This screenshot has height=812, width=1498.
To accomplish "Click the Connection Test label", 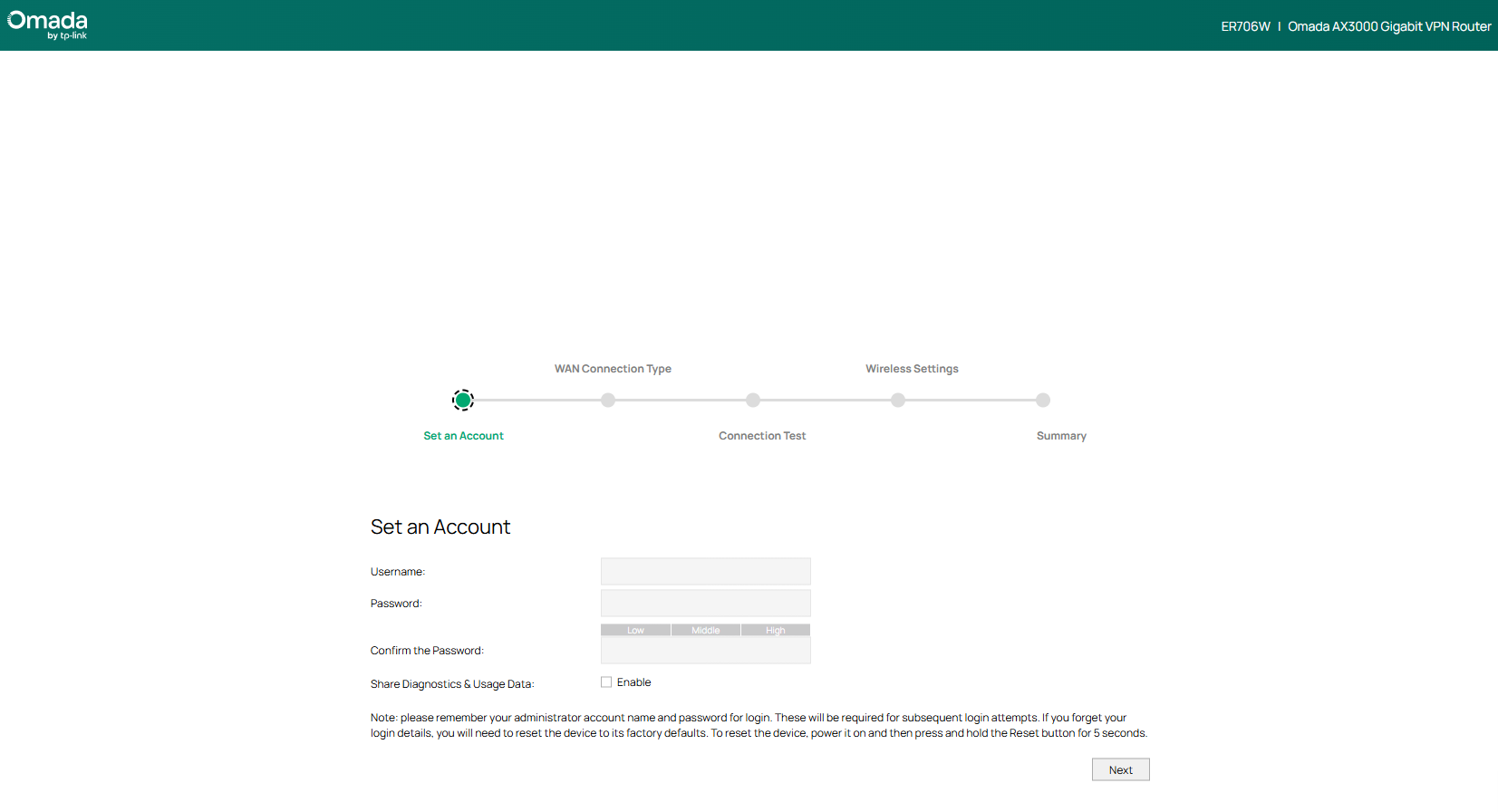I will [x=762, y=436].
